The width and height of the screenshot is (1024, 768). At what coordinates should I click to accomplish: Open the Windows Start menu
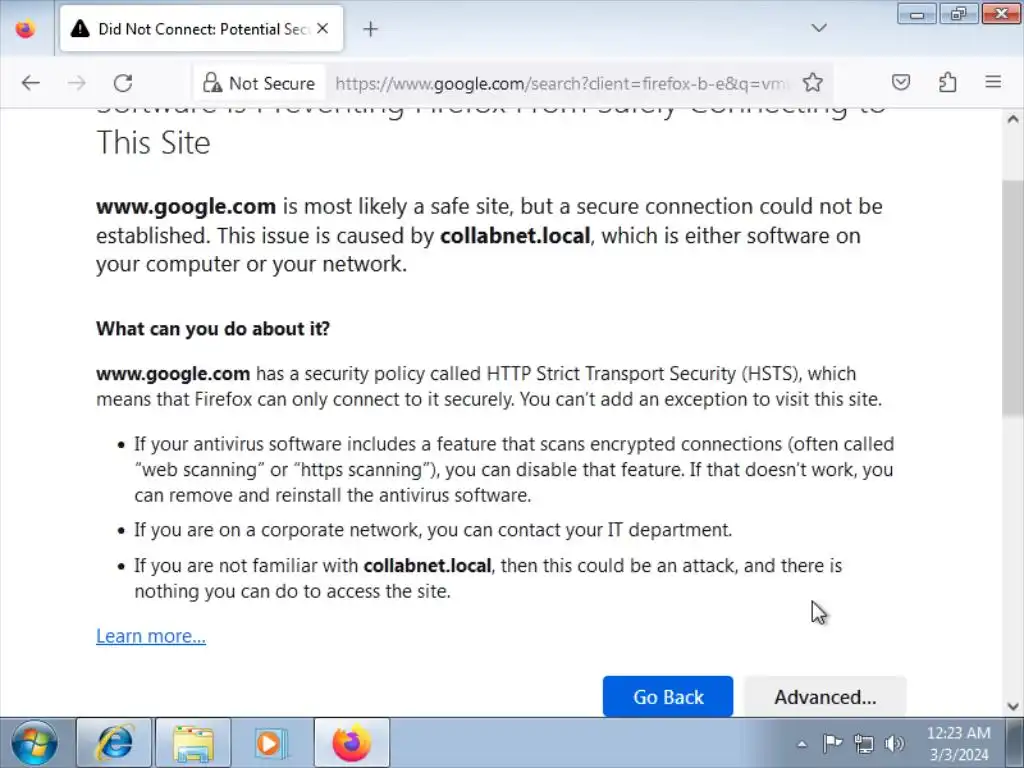[34, 743]
